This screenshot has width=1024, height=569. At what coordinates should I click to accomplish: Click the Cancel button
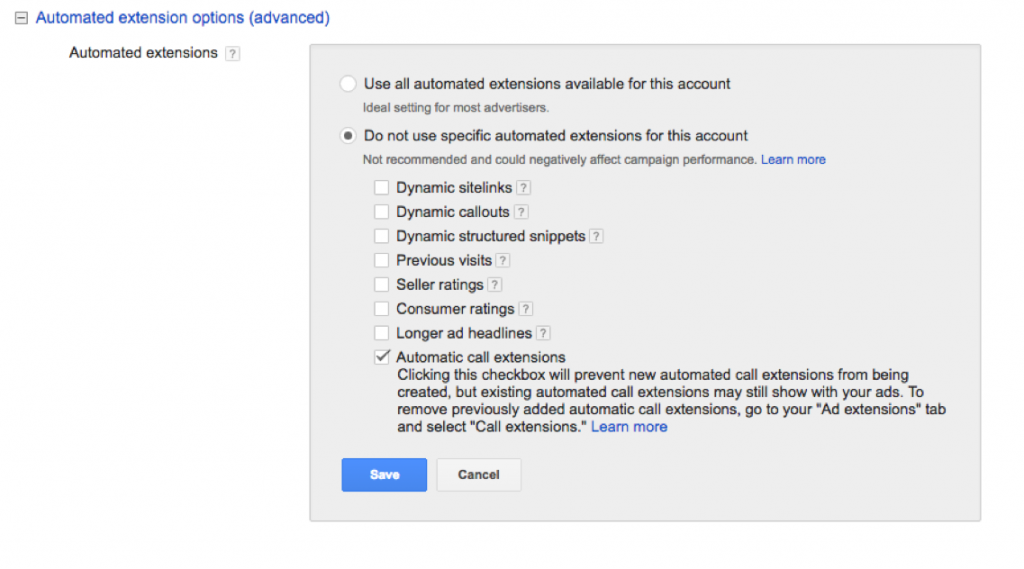[478, 475]
